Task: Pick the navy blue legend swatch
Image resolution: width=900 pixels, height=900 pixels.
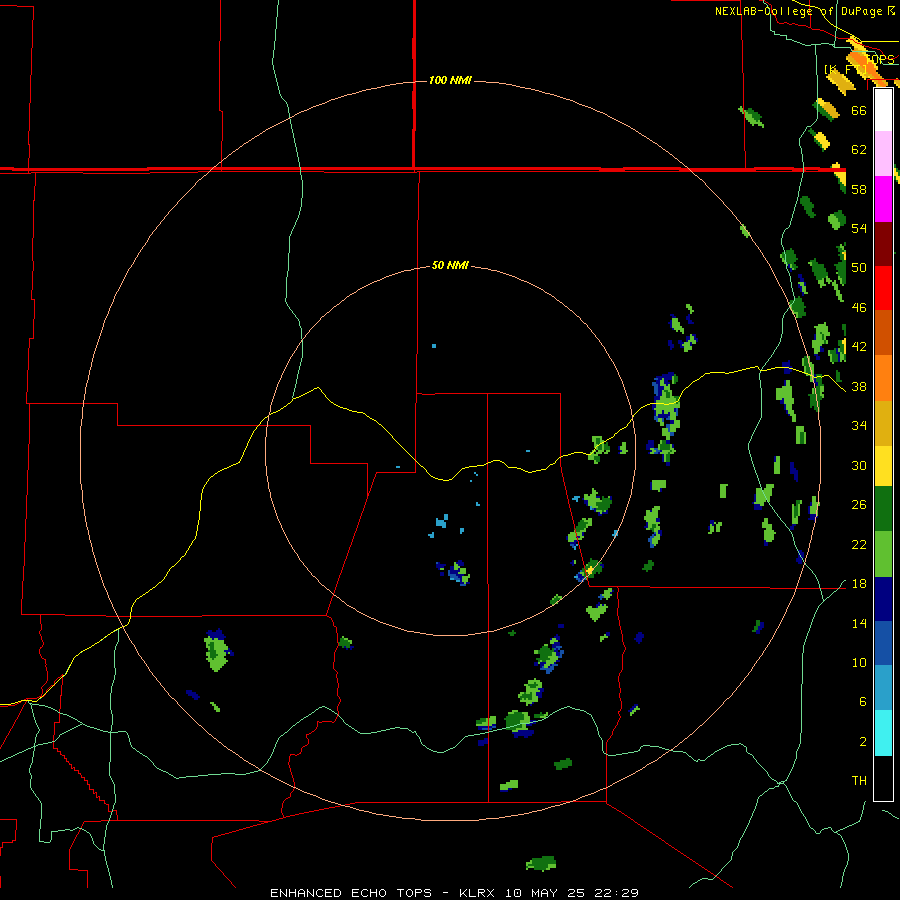Action: click(883, 599)
